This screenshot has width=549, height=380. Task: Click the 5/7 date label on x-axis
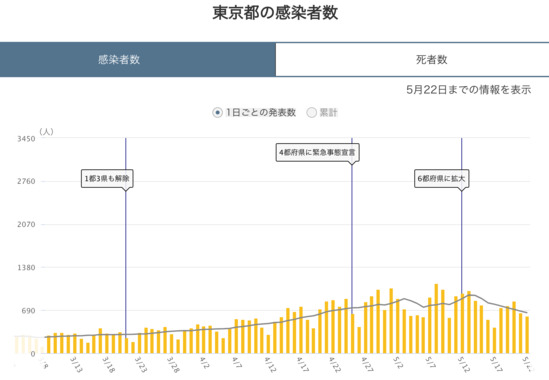[x=431, y=362]
